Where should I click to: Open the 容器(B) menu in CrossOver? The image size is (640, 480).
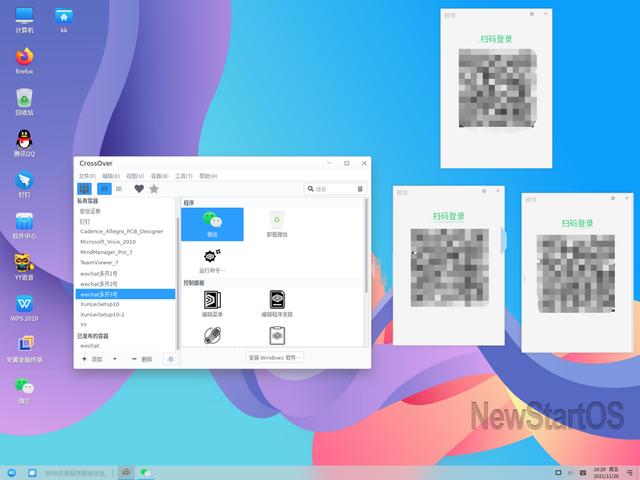point(159,176)
